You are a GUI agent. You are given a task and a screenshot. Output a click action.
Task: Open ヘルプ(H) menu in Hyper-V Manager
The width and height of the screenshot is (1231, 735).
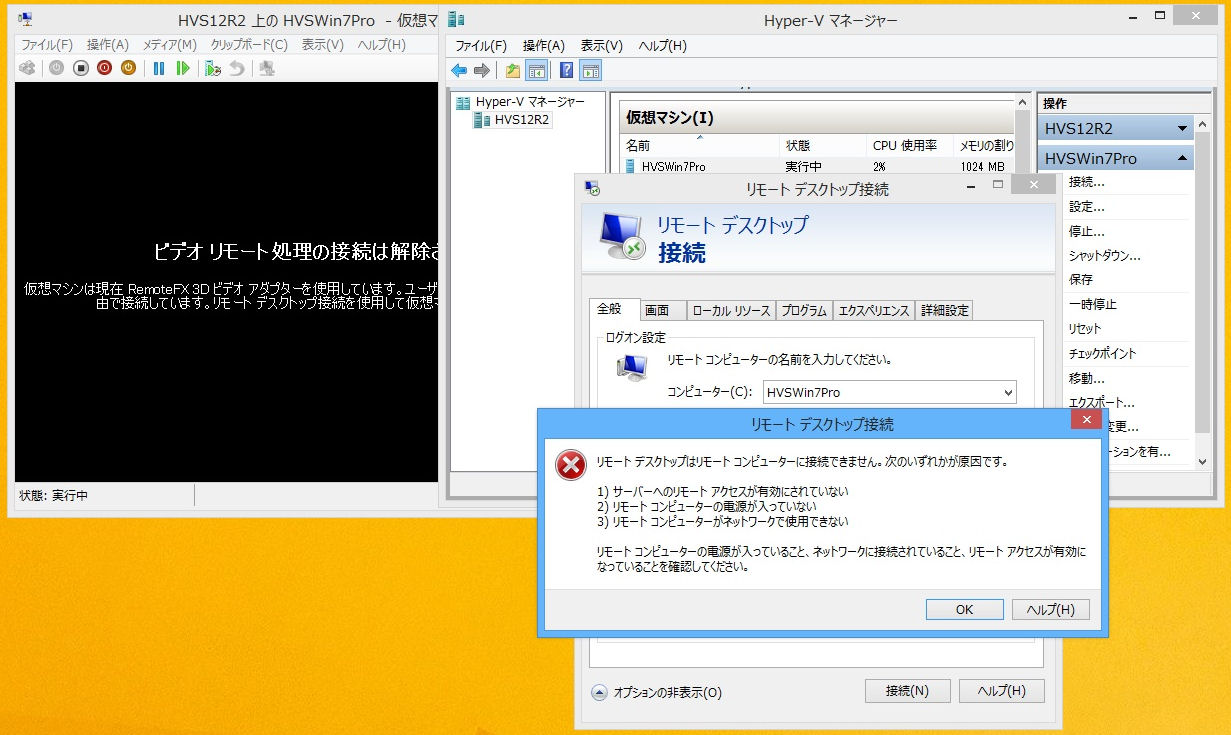pos(663,46)
